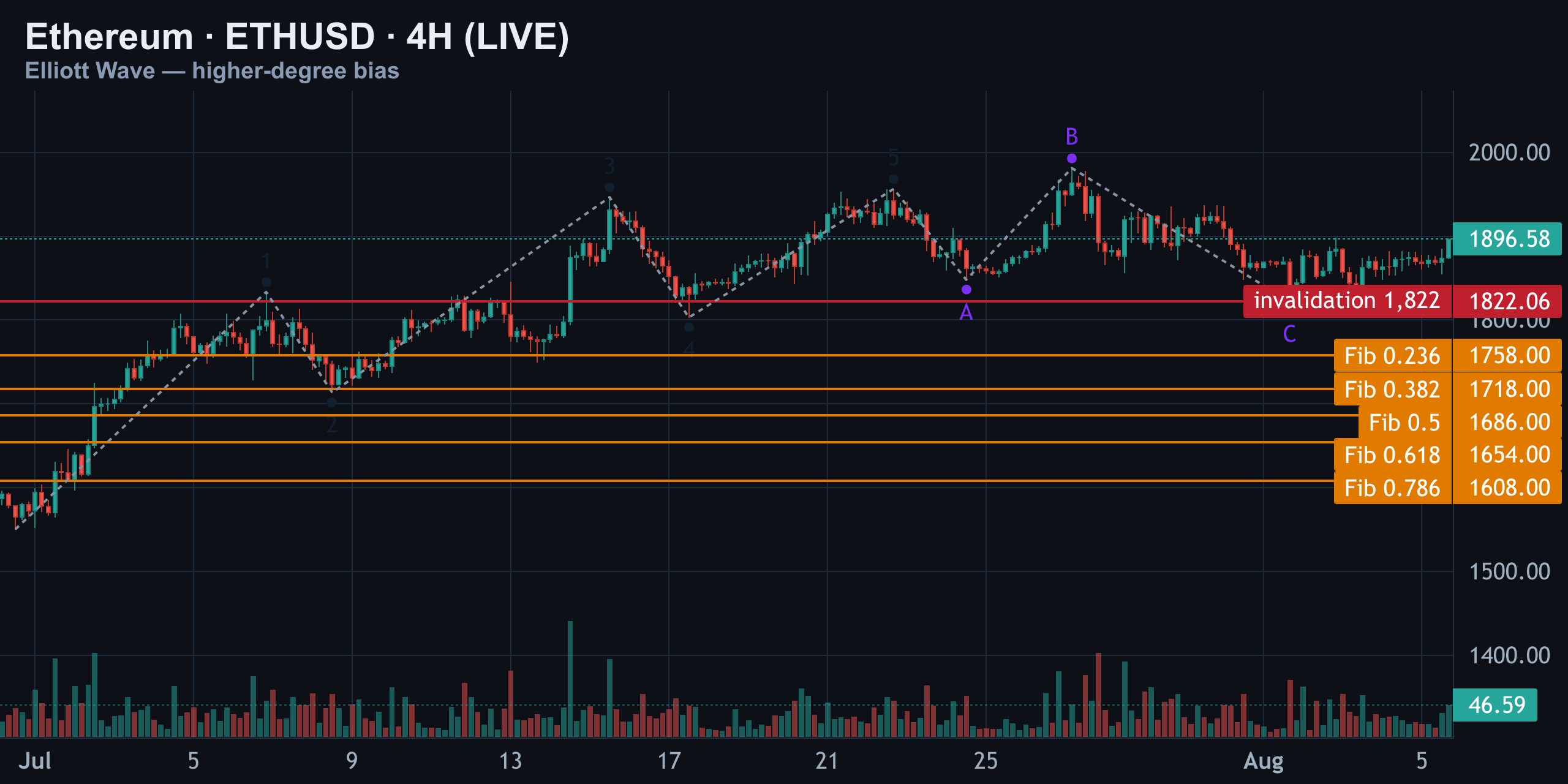Image resolution: width=1568 pixels, height=784 pixels.
Task: Select the 25 date label on the time axis
Action: coord(986,761)
